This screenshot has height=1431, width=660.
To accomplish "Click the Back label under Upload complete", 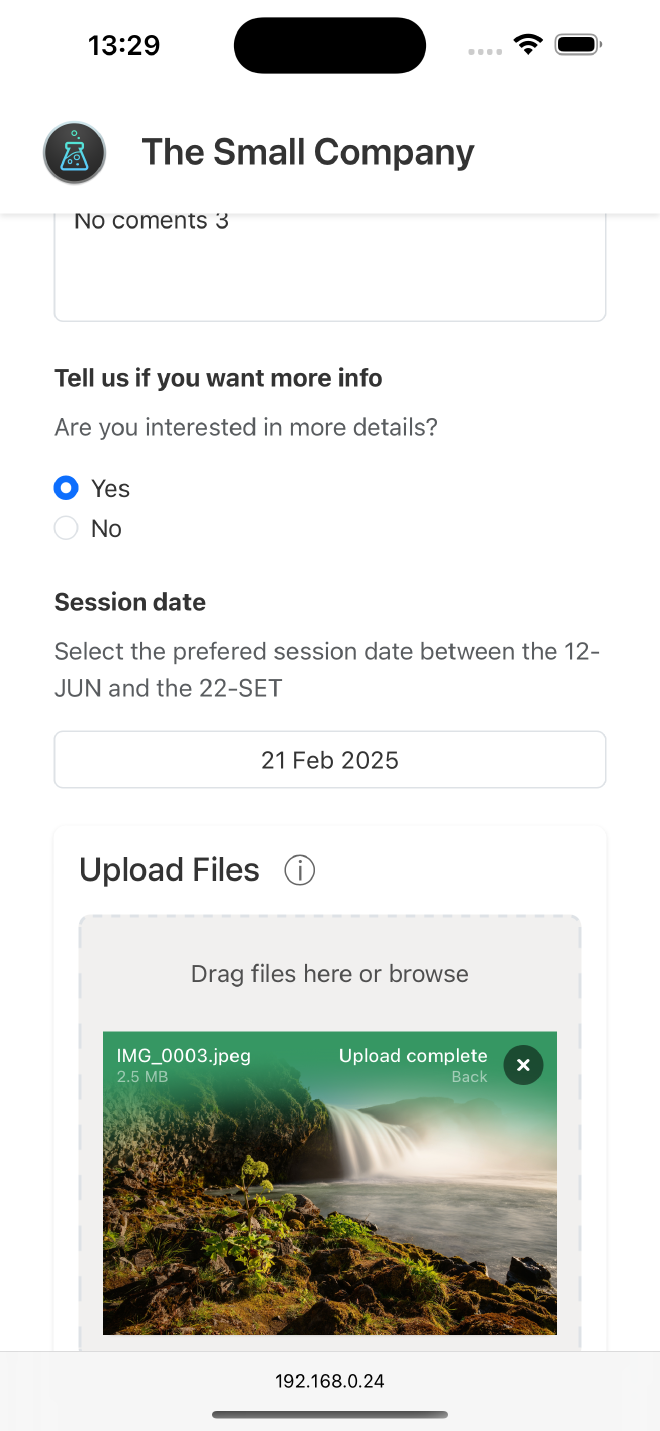I will click(x=469, y=1077).
